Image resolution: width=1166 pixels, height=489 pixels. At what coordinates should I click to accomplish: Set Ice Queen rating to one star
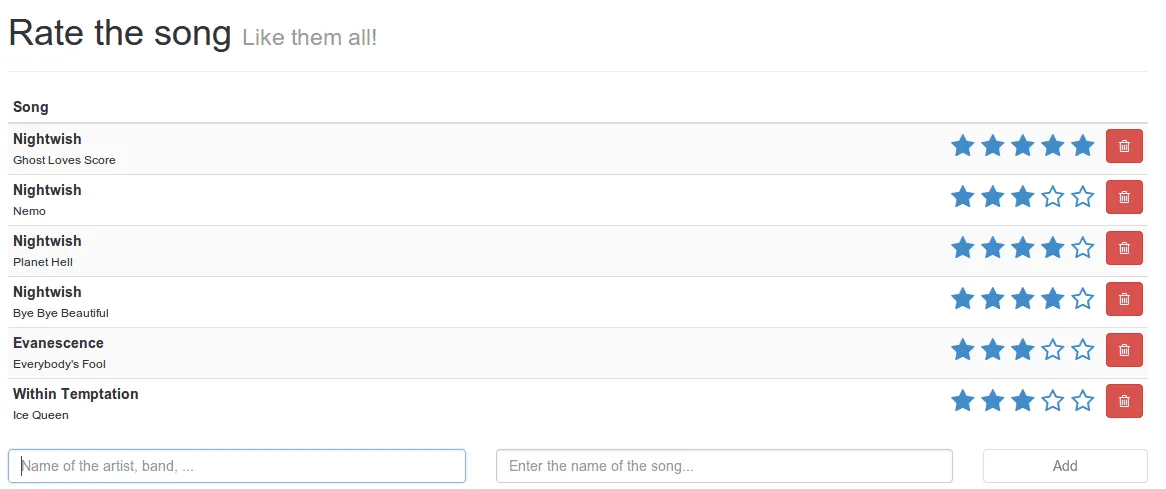coord(962,401)
